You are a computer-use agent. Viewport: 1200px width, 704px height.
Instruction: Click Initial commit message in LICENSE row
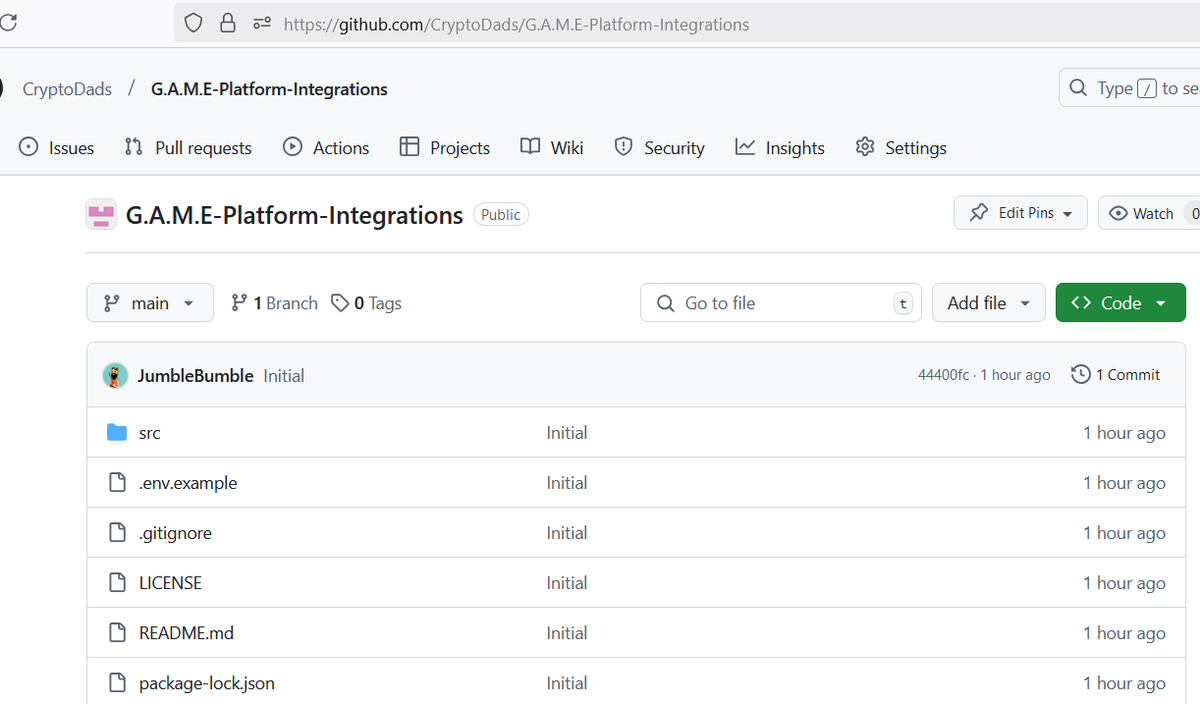[x=567, y=583]
